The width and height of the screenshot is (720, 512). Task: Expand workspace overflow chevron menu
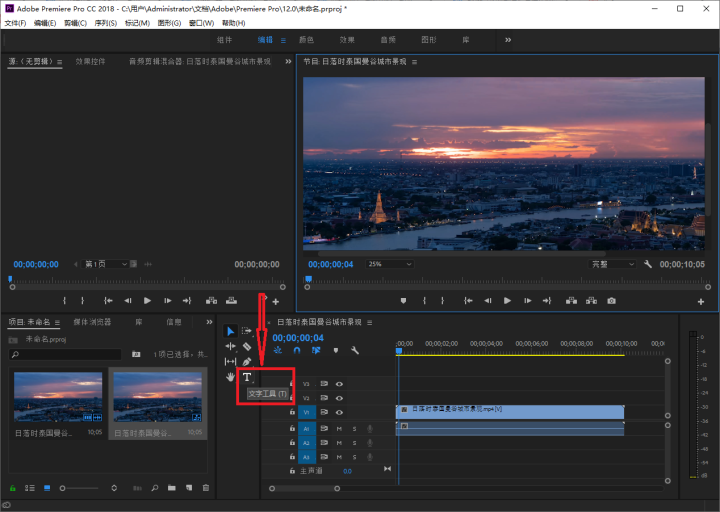[508, 40]
